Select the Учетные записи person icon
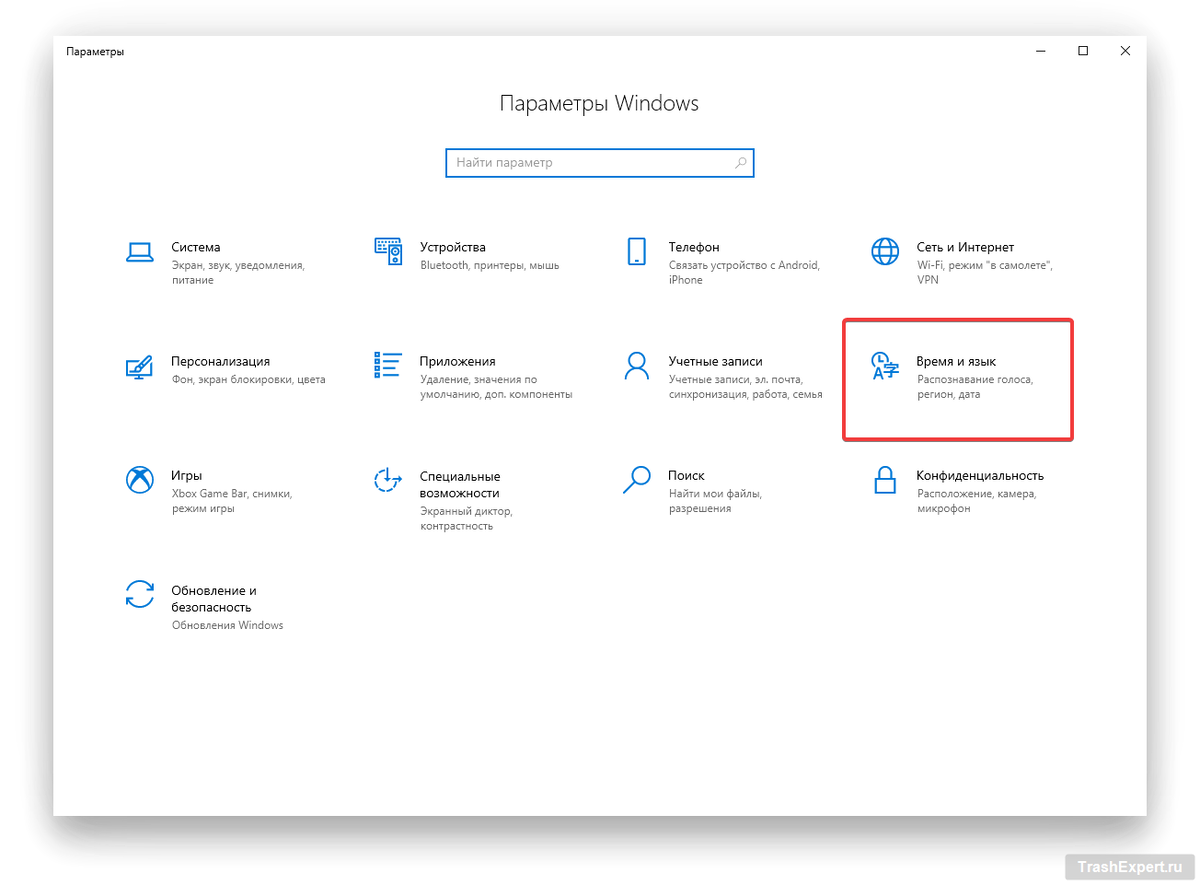Screen dimensions: 1200x885 pyautogui.click(x=636, y=365)
